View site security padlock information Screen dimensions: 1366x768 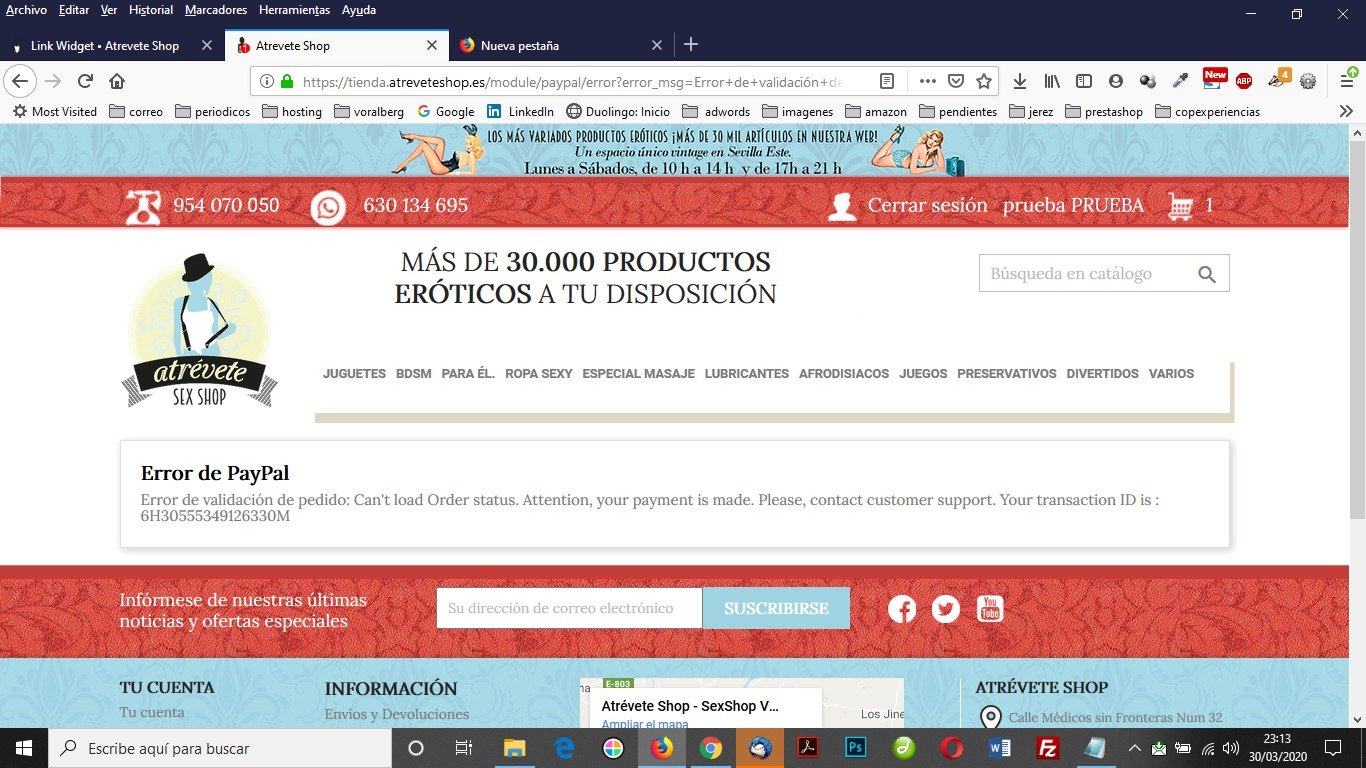(x=287, y=81)
